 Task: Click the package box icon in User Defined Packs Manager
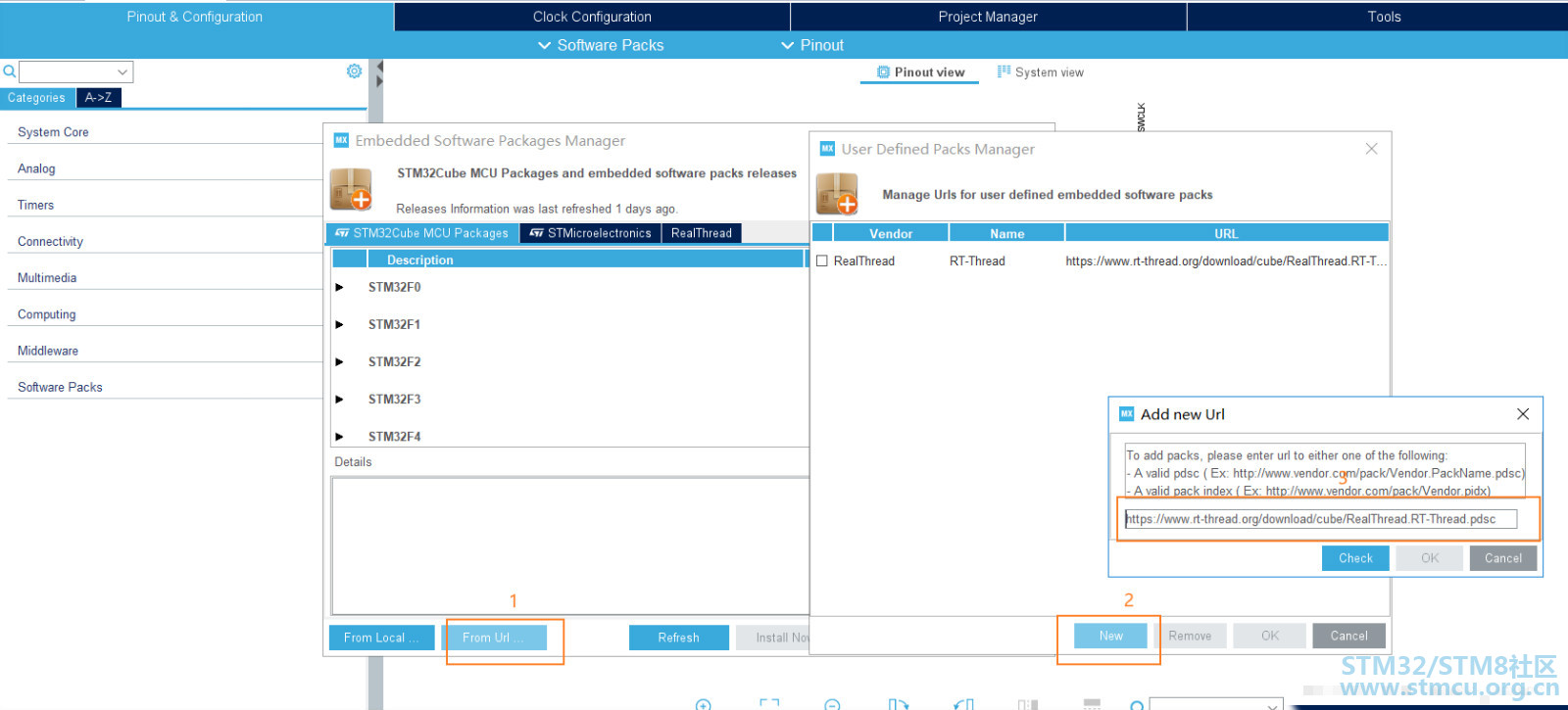coord(837,194)
